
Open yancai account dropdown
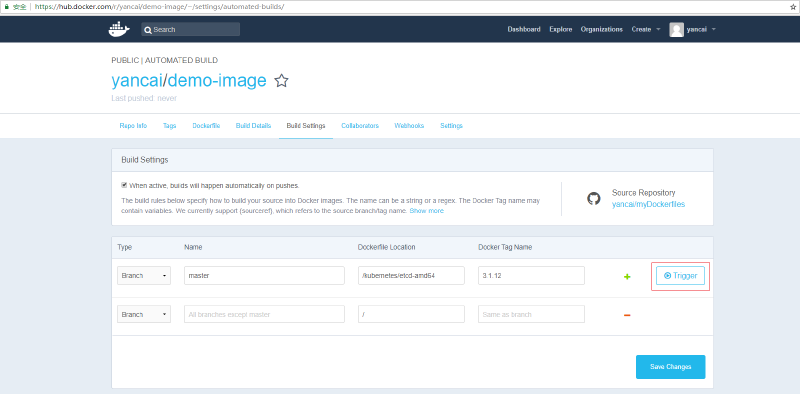[702, 30]
